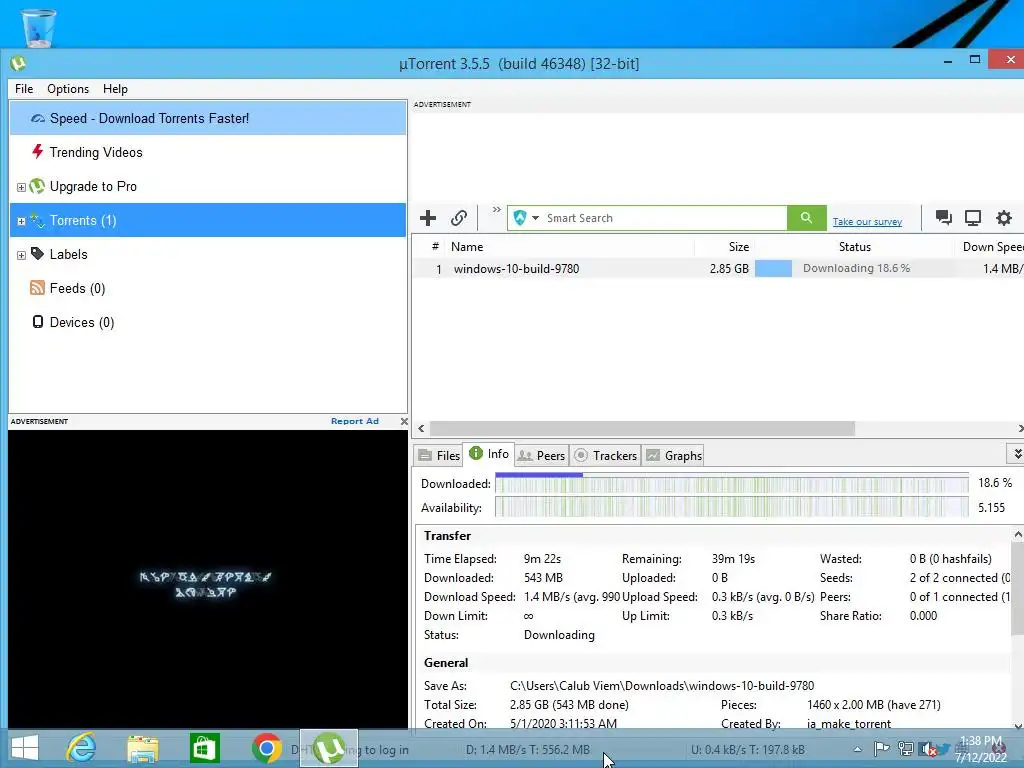Expand hidden toolbar buttons with double chevron
Viewport: 1024px width, 768px height.
pyautogui.click(x=497, y=210)
